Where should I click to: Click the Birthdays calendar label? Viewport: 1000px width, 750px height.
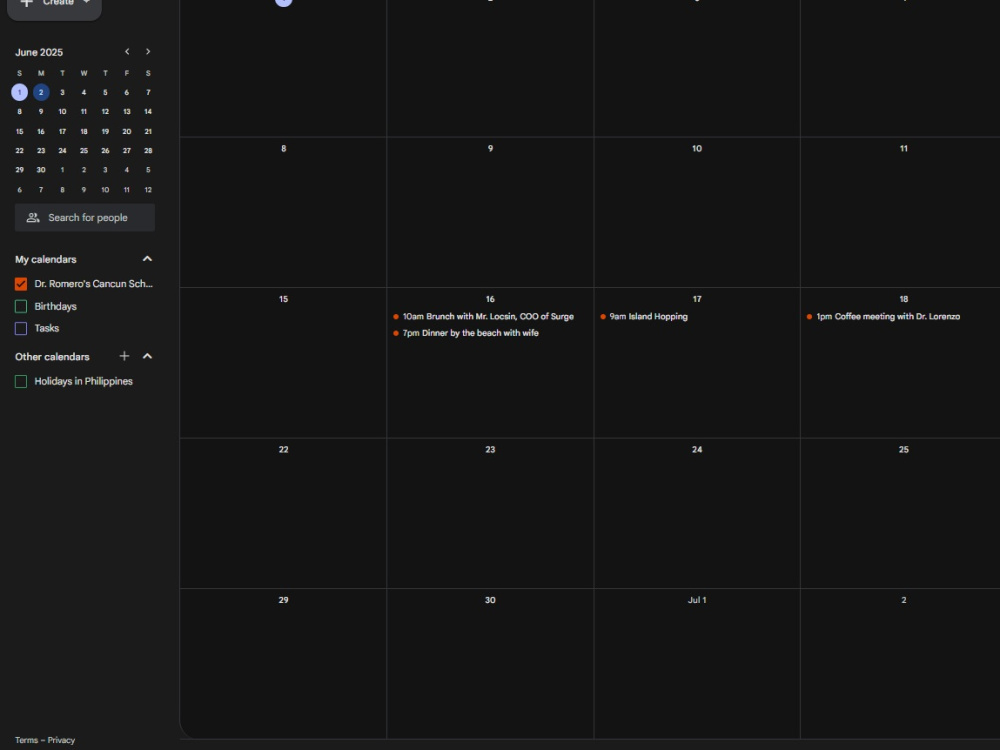[55, 307]
